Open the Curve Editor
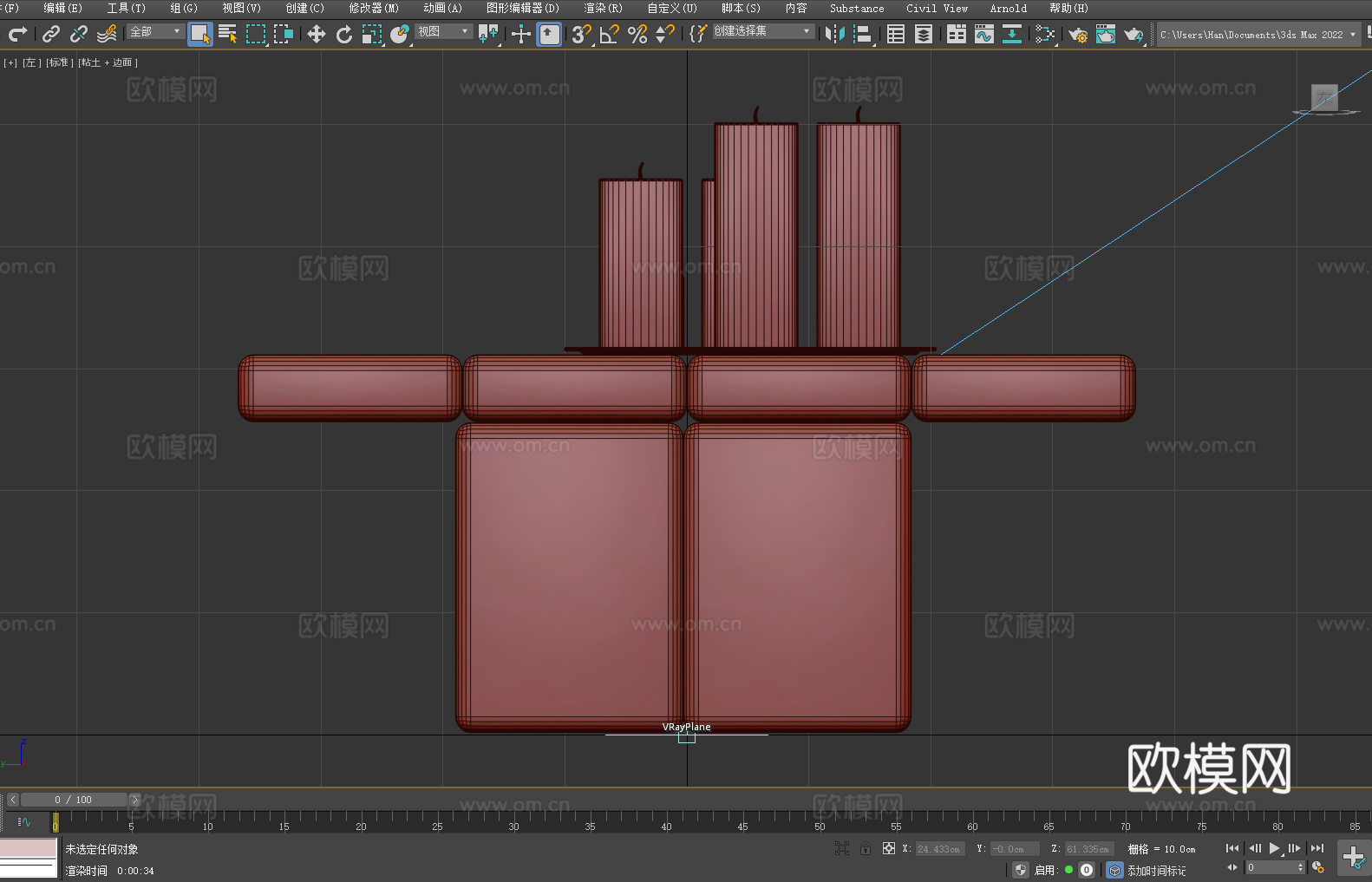 [984, 34]
